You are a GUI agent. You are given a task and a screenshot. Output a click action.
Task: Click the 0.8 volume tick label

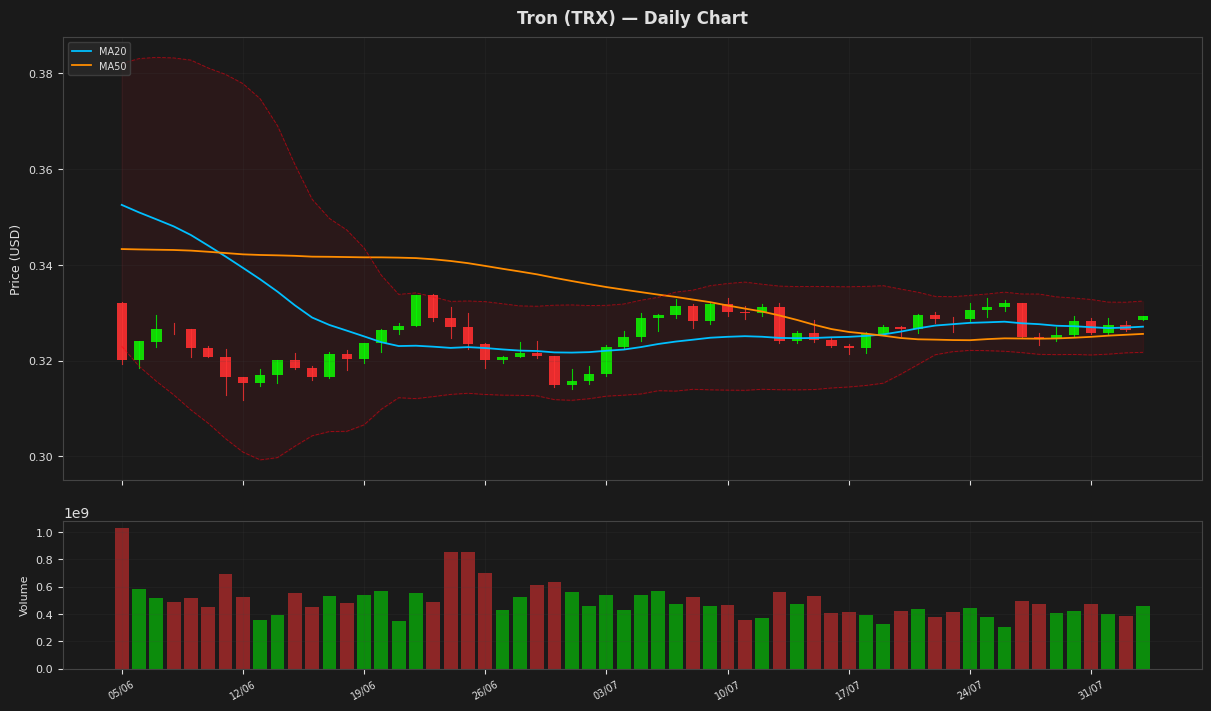(44, 560)
